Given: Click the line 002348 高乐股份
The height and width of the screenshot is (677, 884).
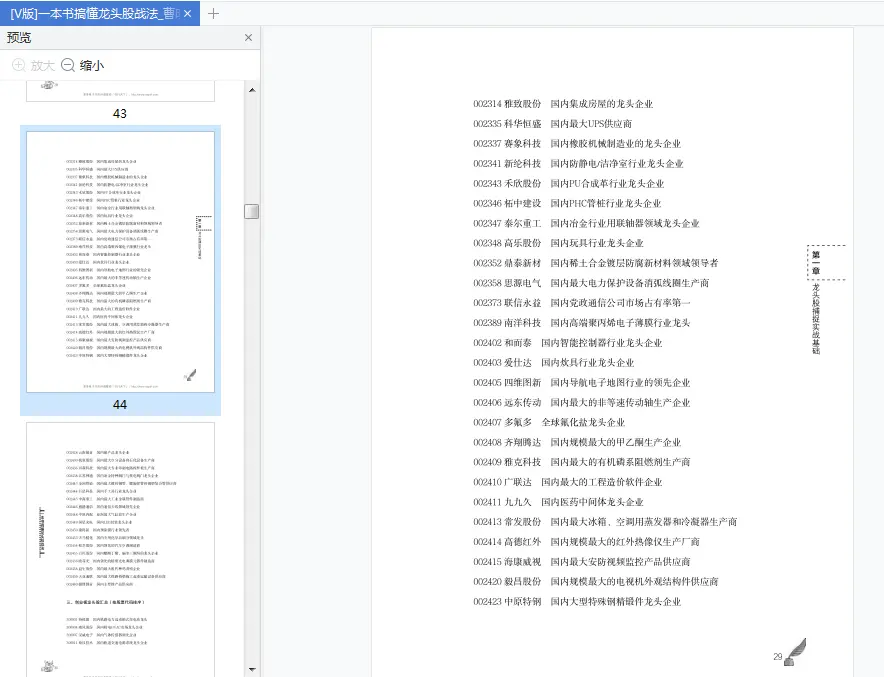Looking at the screenshot, I should coord(558,243).
